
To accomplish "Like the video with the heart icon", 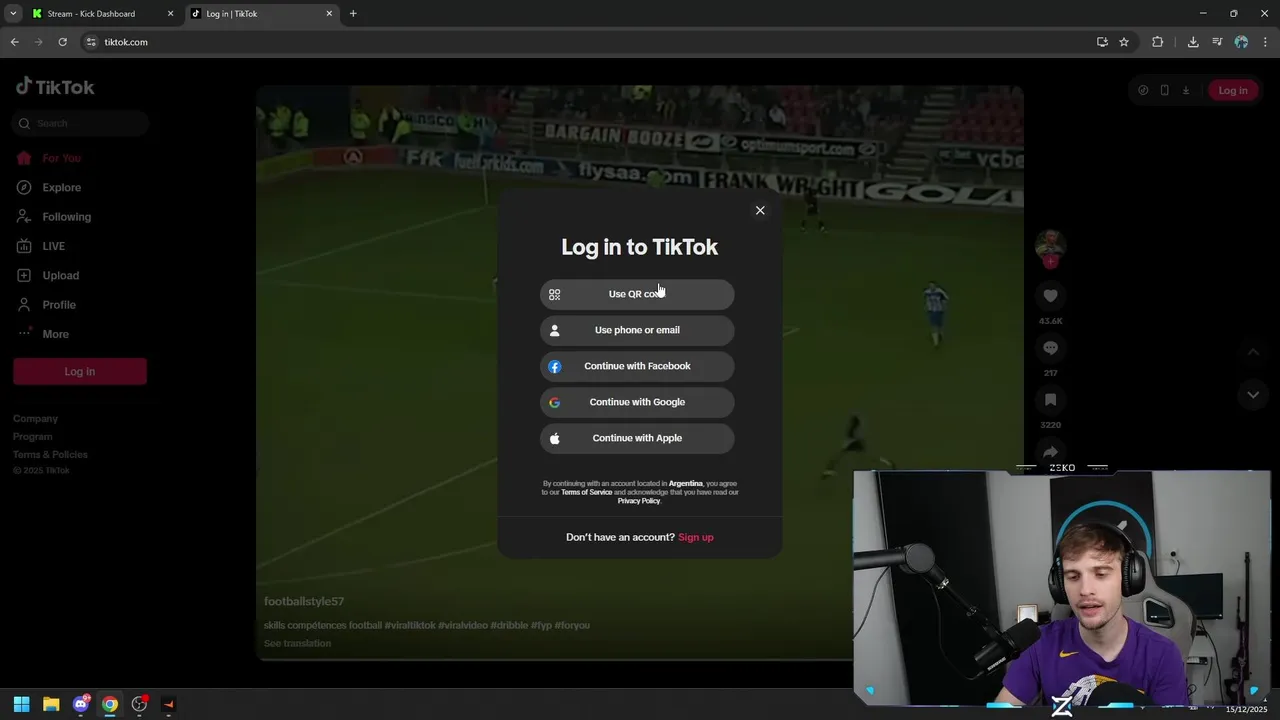I will [x=1050, y=296].
